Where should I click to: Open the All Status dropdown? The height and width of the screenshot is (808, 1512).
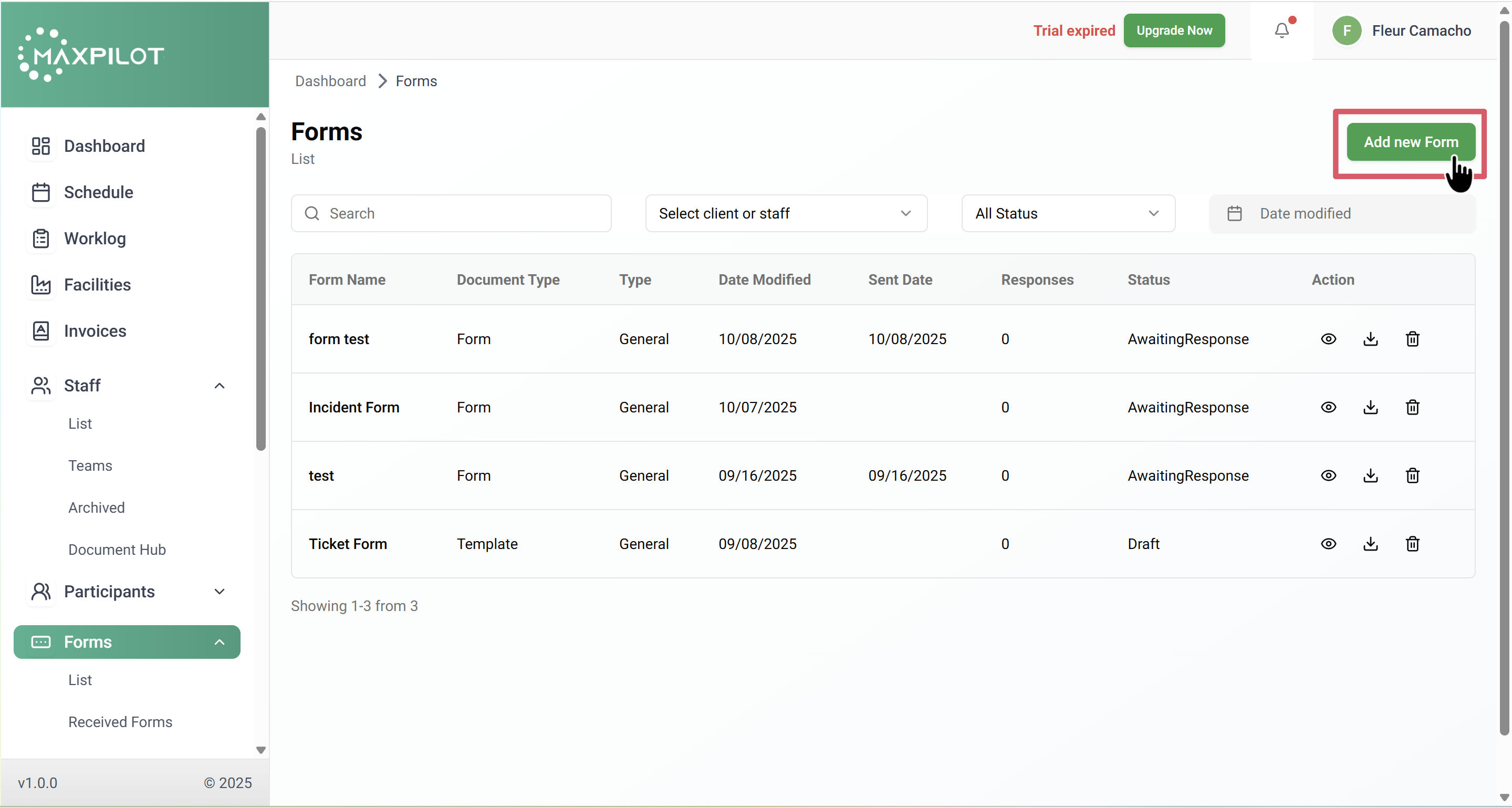click(1067, 214)
